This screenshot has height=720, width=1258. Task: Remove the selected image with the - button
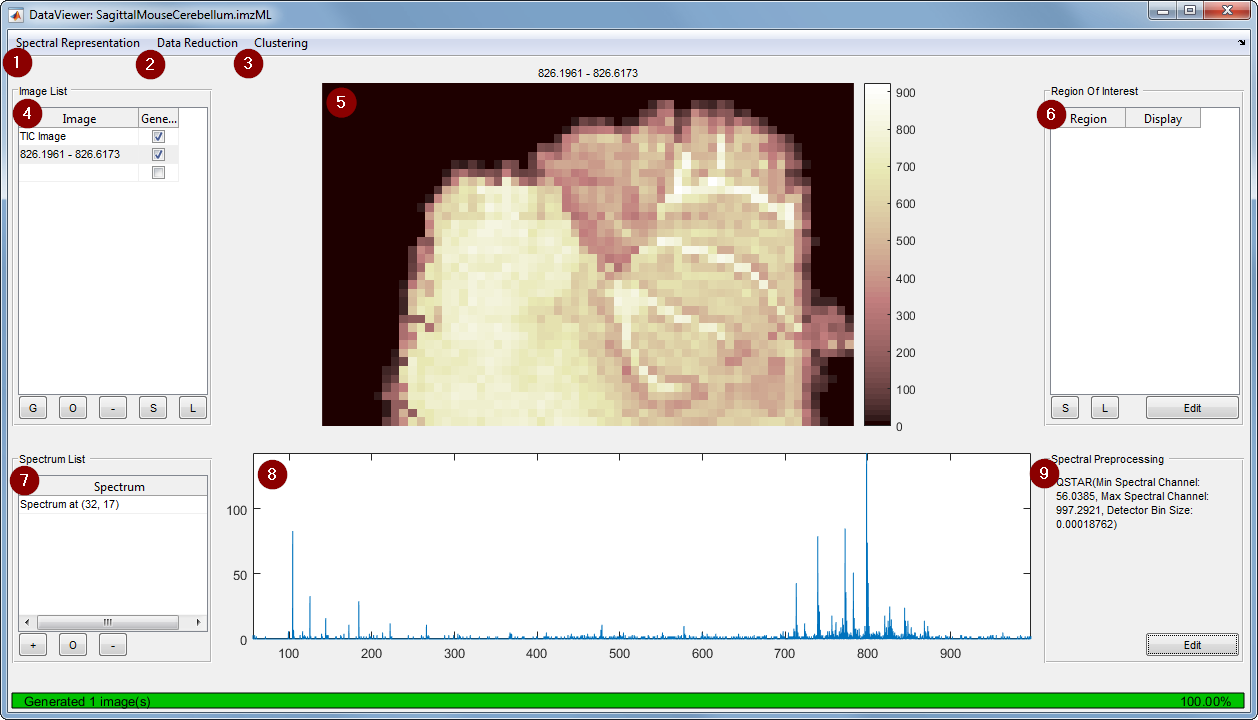click(112, 407)
